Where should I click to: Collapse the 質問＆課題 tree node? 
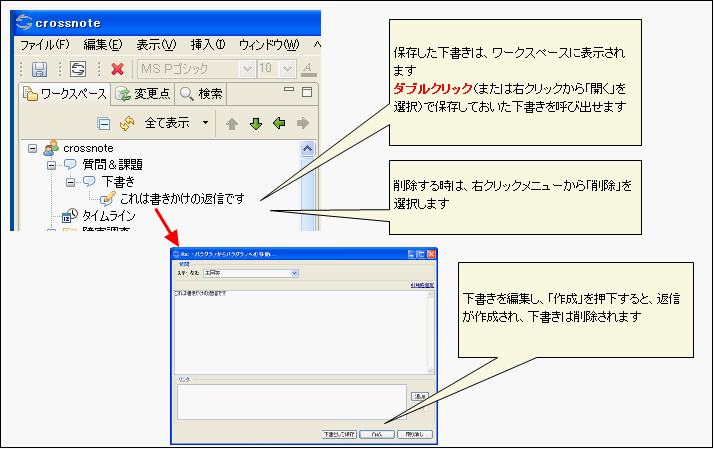click(51, 165)
